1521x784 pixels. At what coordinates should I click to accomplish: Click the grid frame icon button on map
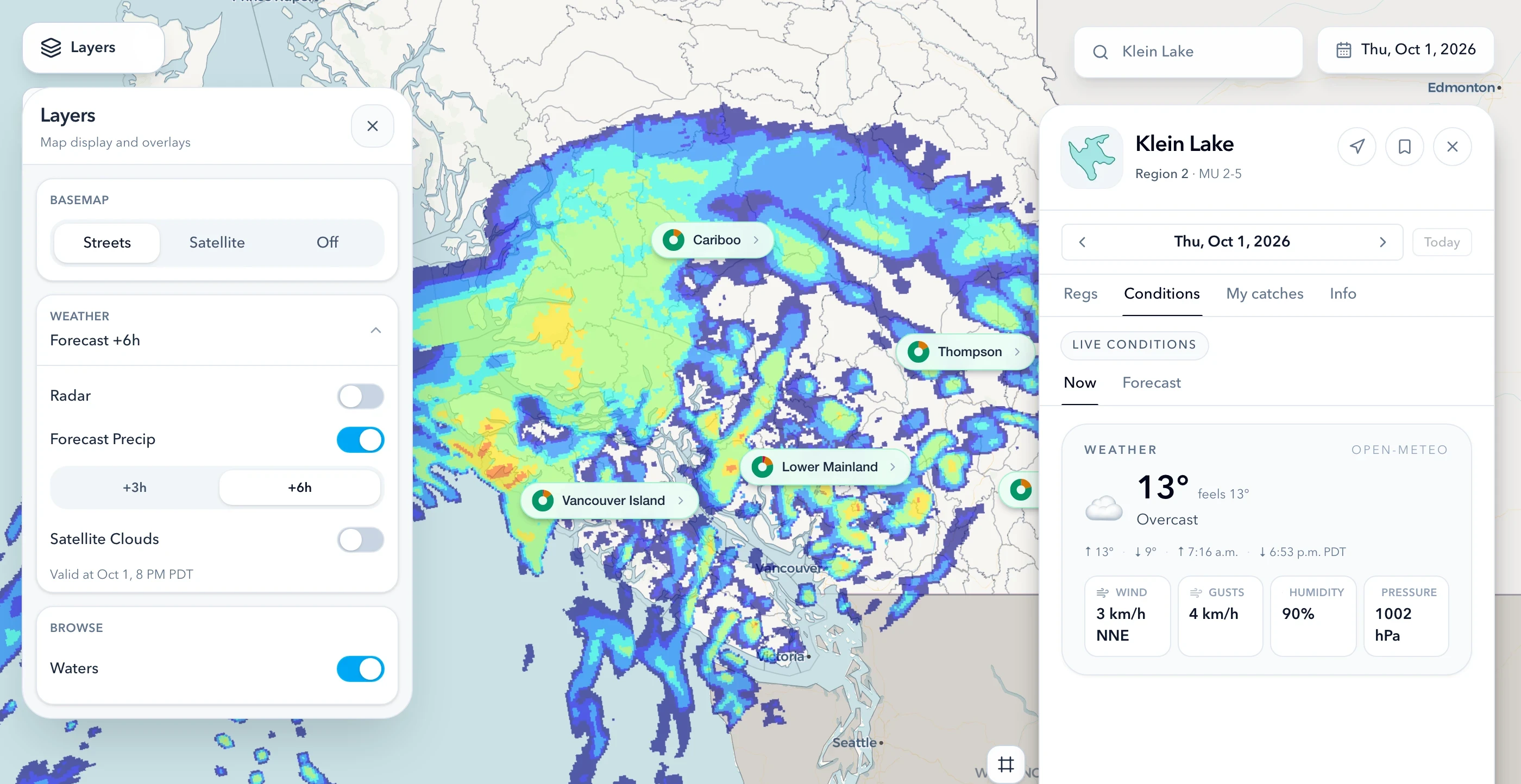(1005, 764)
